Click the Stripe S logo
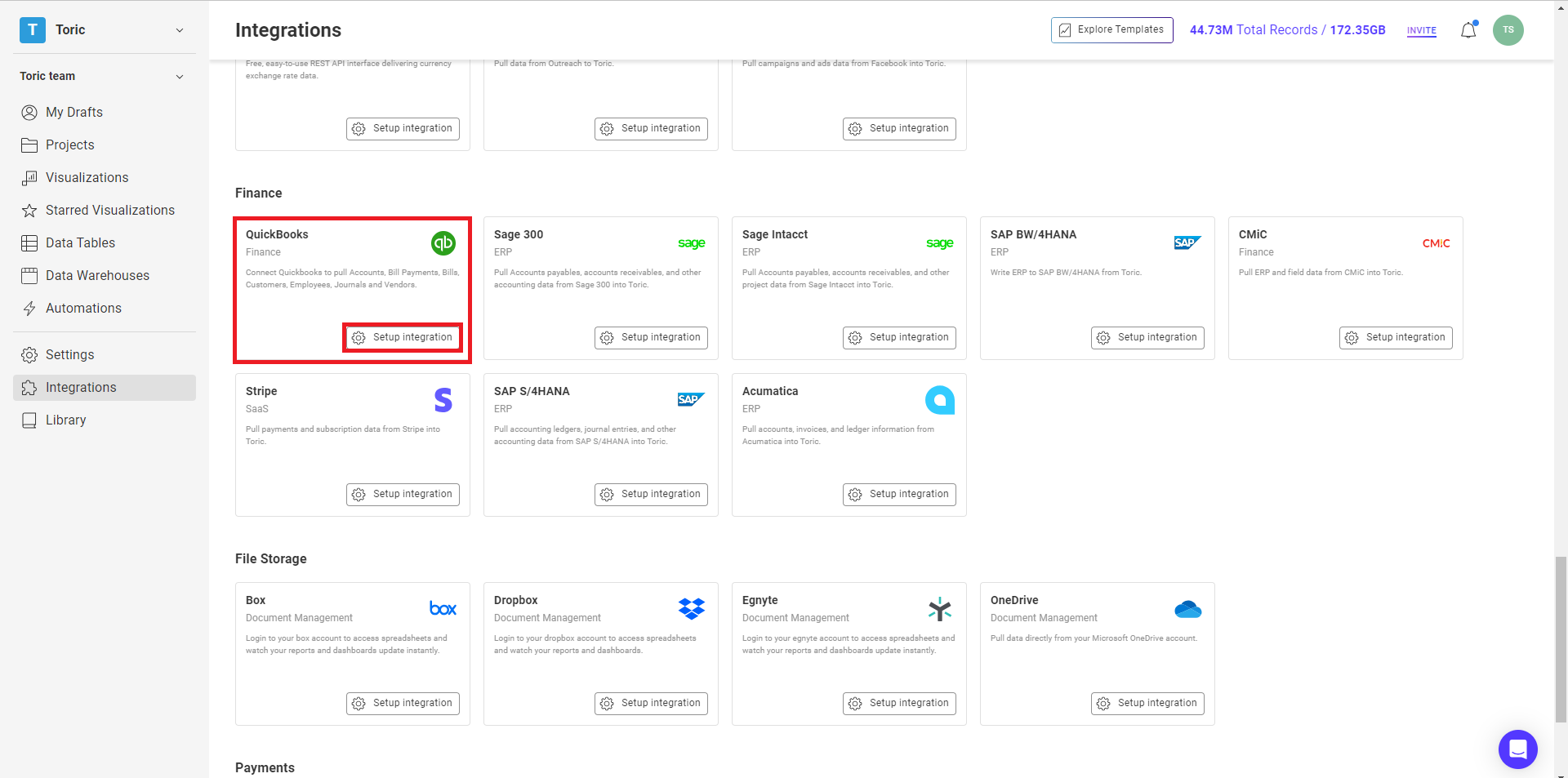1568x778 pixels. 443,400
